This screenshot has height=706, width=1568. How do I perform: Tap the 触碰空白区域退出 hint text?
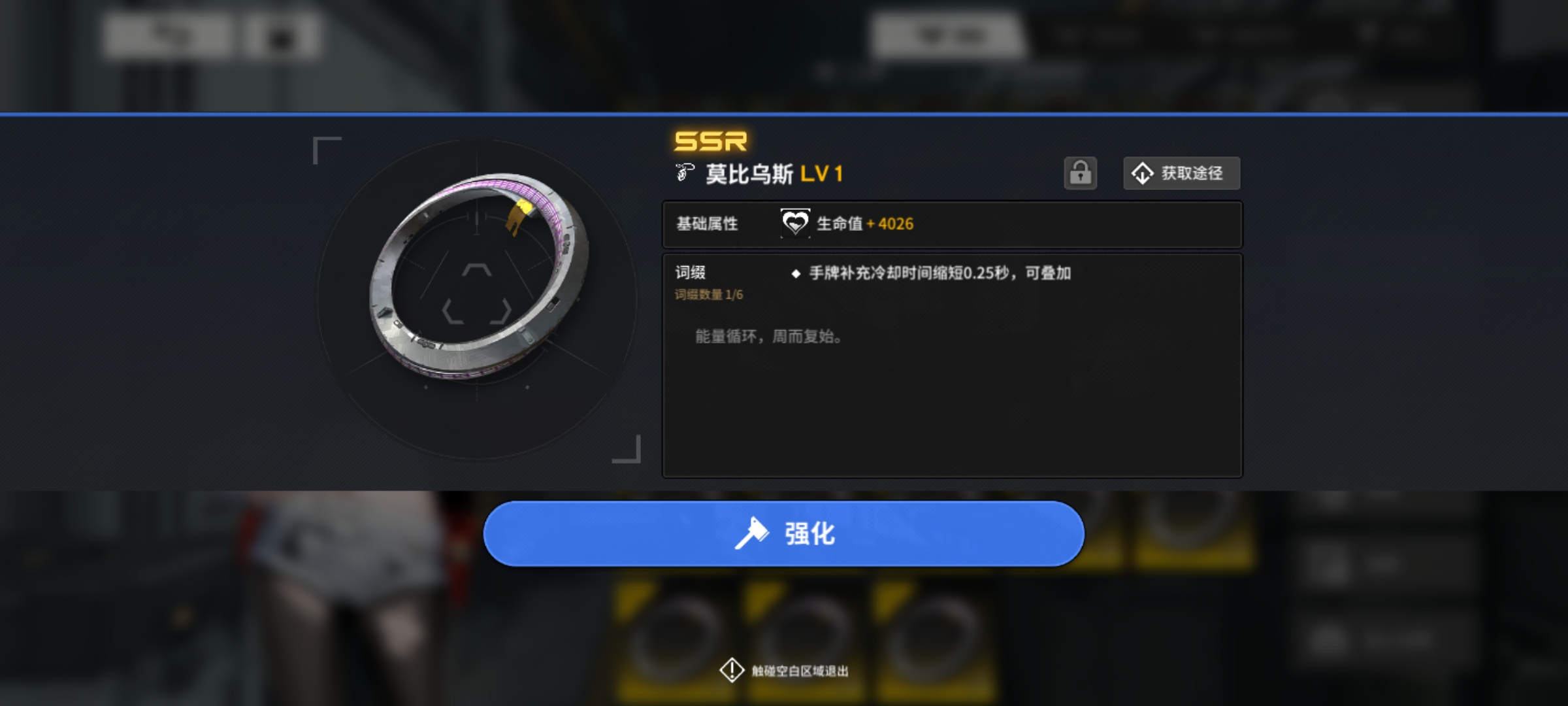pyautogui.click(x=800, y=671)
